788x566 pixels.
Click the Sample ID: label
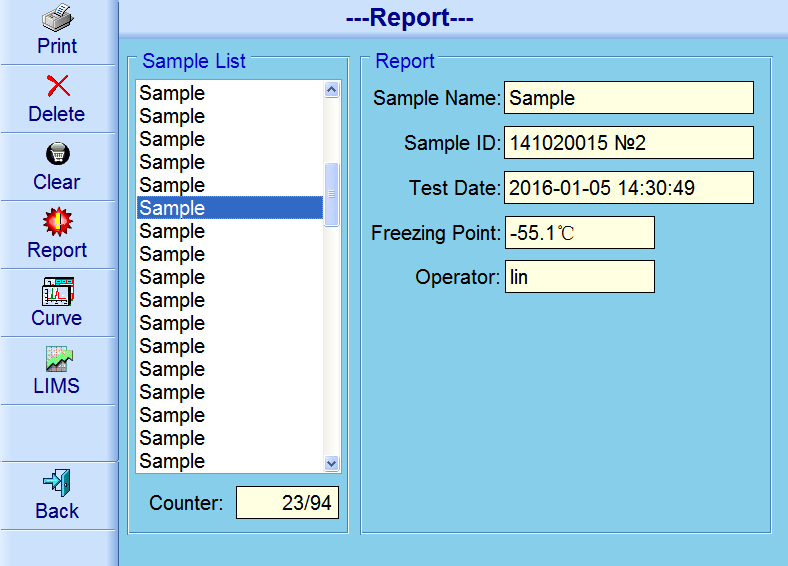tap(453, 143)
